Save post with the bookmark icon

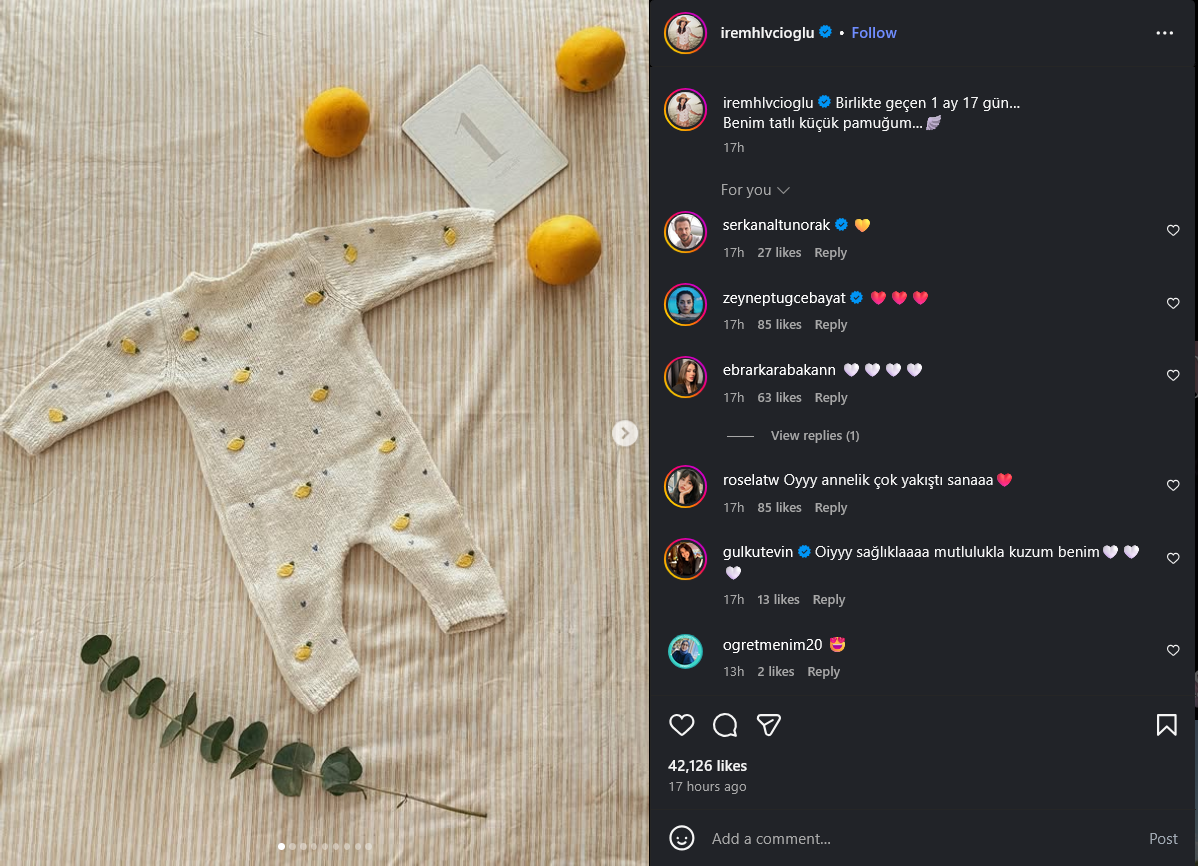1166,725
